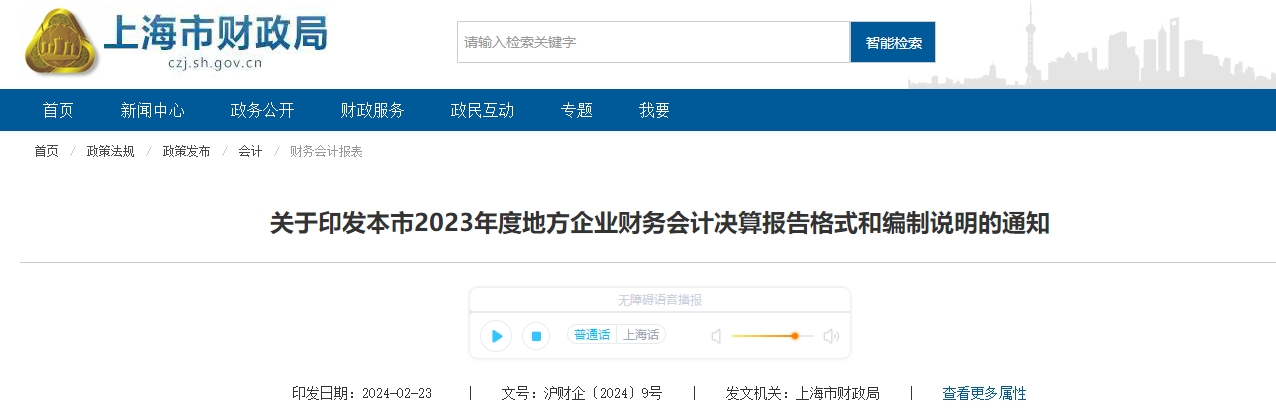Click the loud speaker icon for maximum volume
Image resolution: width=1276 pixels, height=410 pixels.
tap(830, 336)
